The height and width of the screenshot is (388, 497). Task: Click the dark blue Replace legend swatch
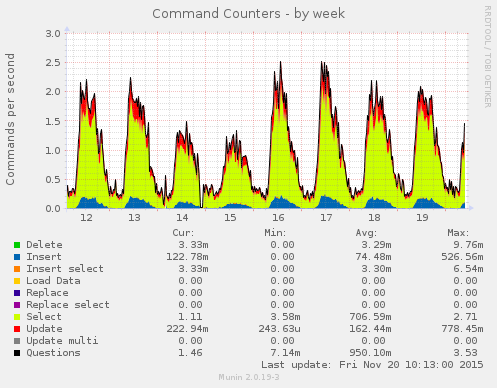click(17, 293)
